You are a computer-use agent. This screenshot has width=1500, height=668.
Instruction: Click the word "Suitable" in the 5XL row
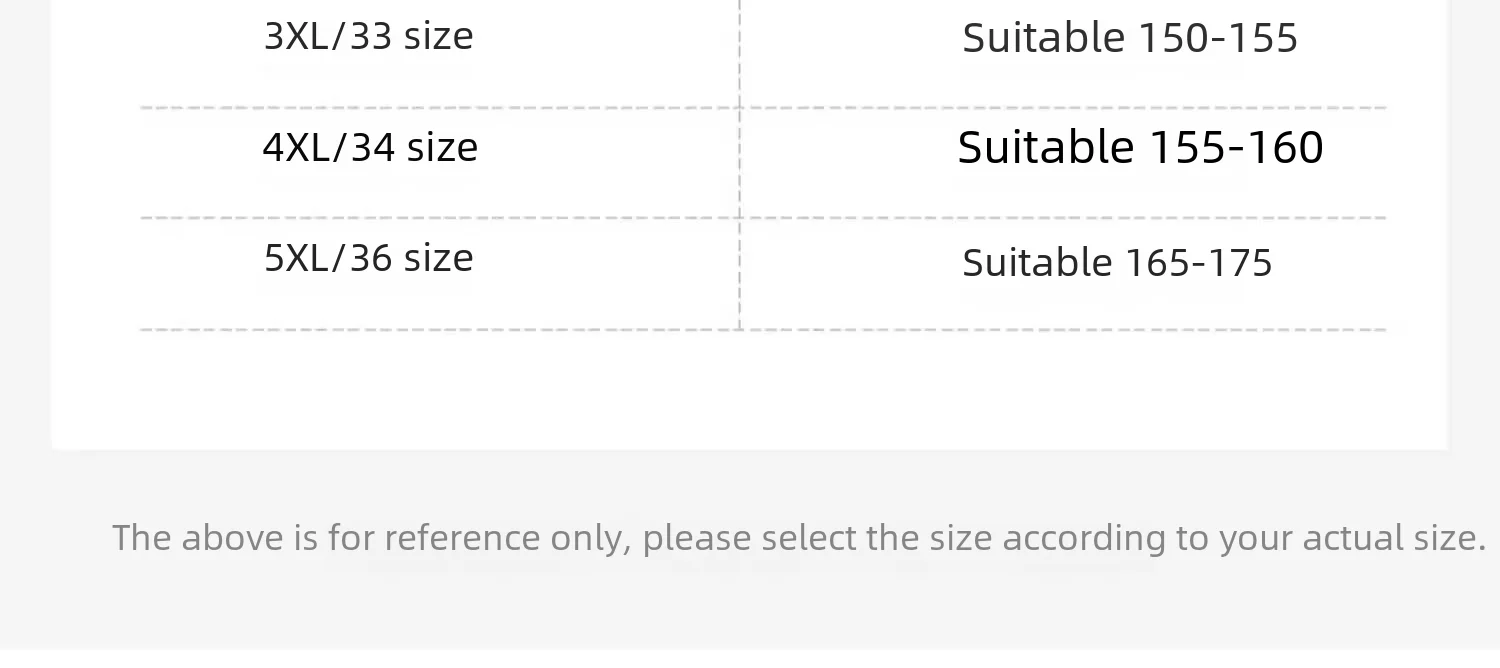tap(1037, 263)
